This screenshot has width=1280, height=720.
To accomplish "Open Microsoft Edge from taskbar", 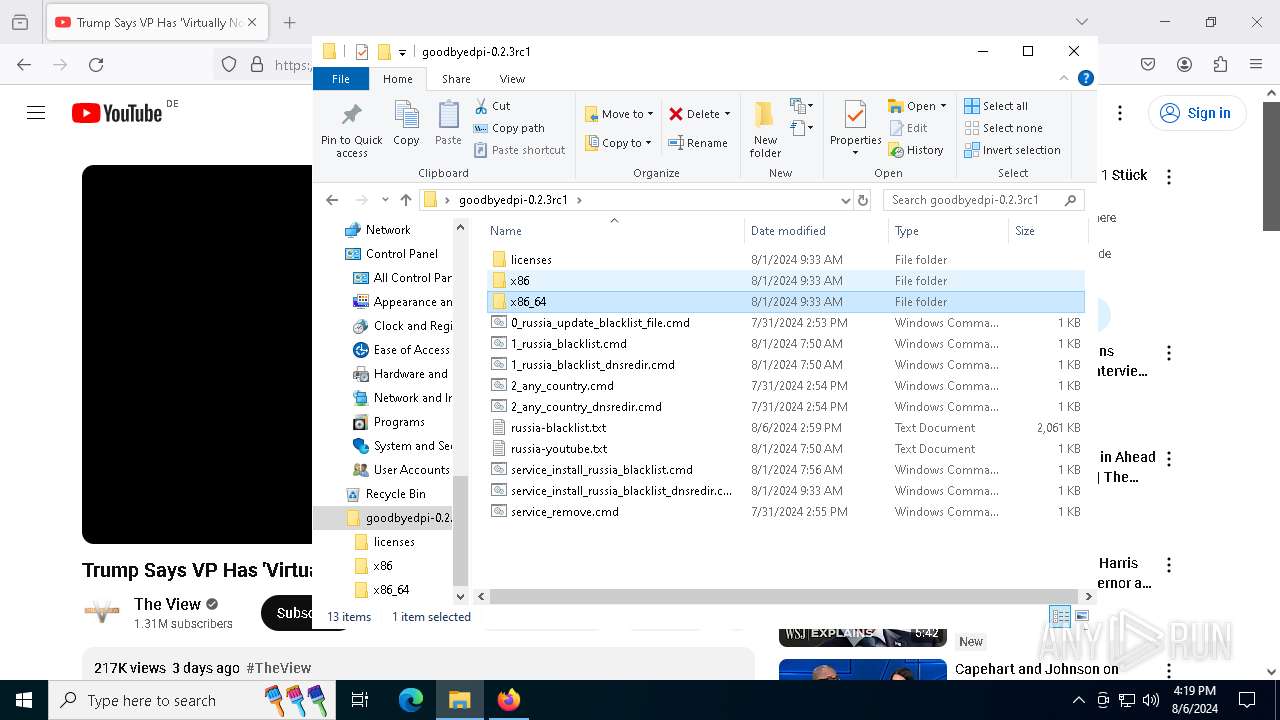I will pyautogui.click(x=411, y=700).
